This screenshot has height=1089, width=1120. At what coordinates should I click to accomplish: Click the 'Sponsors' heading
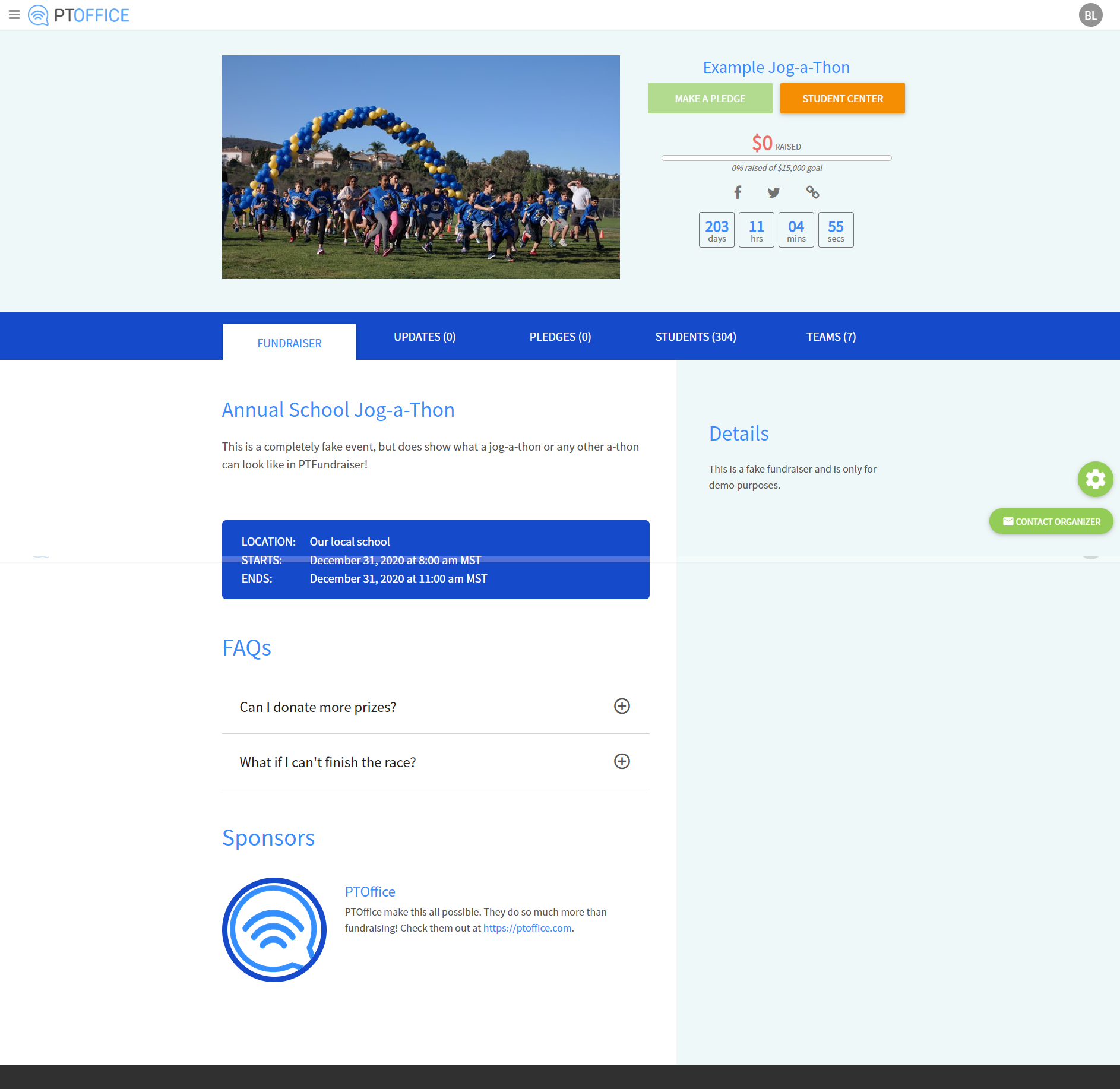[x=268, y=837]
